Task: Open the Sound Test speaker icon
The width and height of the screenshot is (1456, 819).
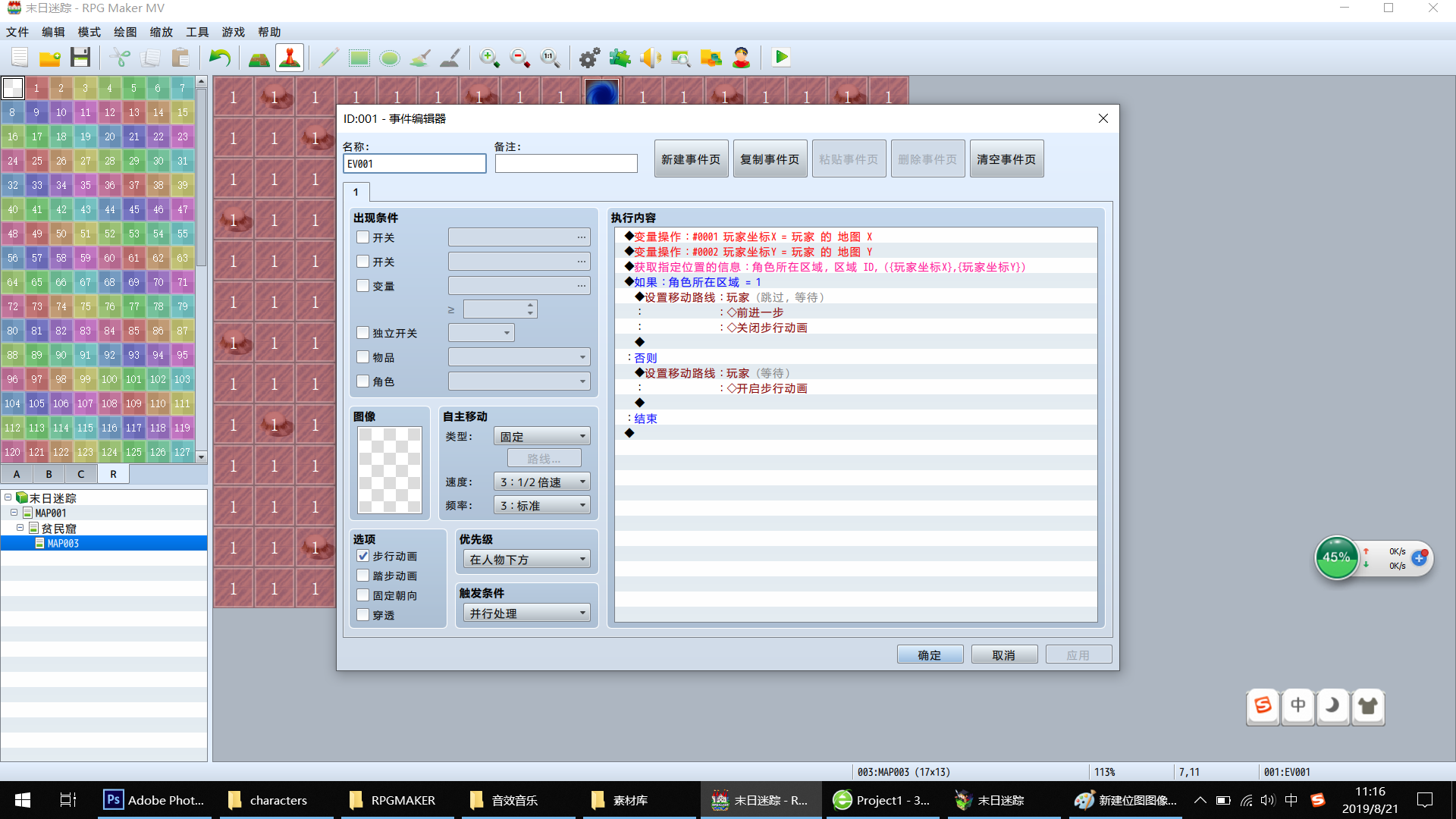Action: 651,58
